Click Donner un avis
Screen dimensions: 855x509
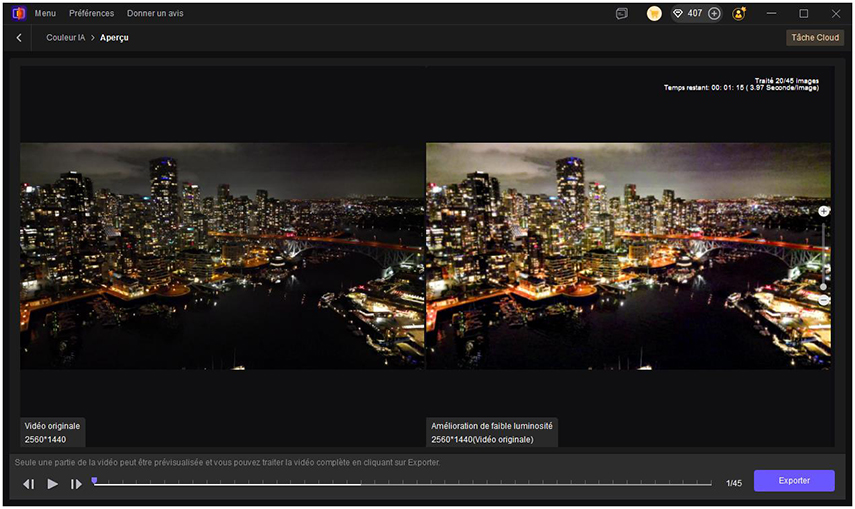[155, 14]
